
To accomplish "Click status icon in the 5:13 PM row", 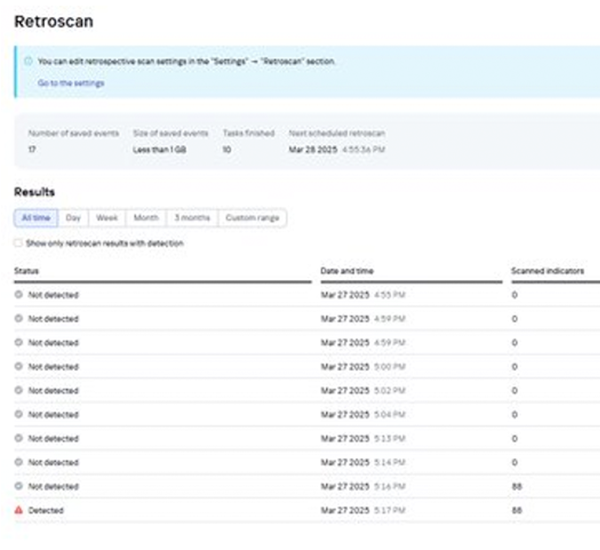I will point(18,438).
